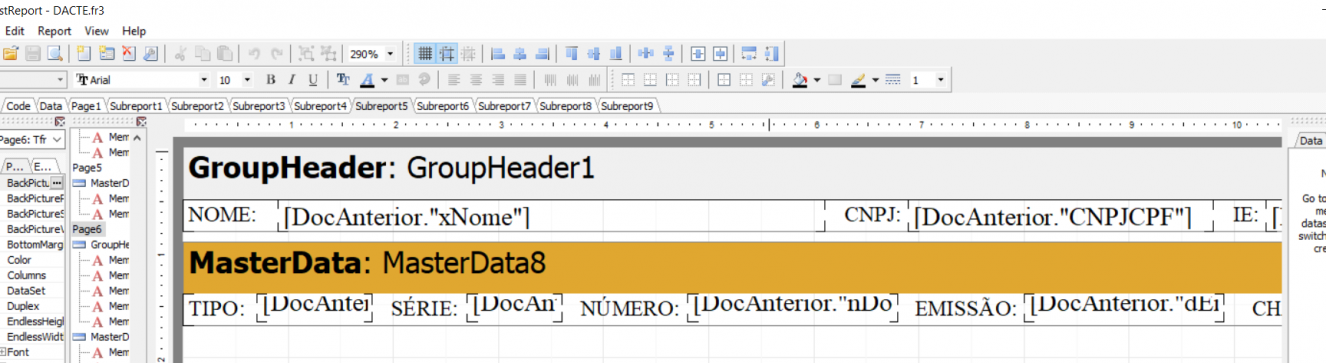The width and height of the screenshot is (1326, 363).
Task: Align left edges icon
Action: (x=497, y=54)
